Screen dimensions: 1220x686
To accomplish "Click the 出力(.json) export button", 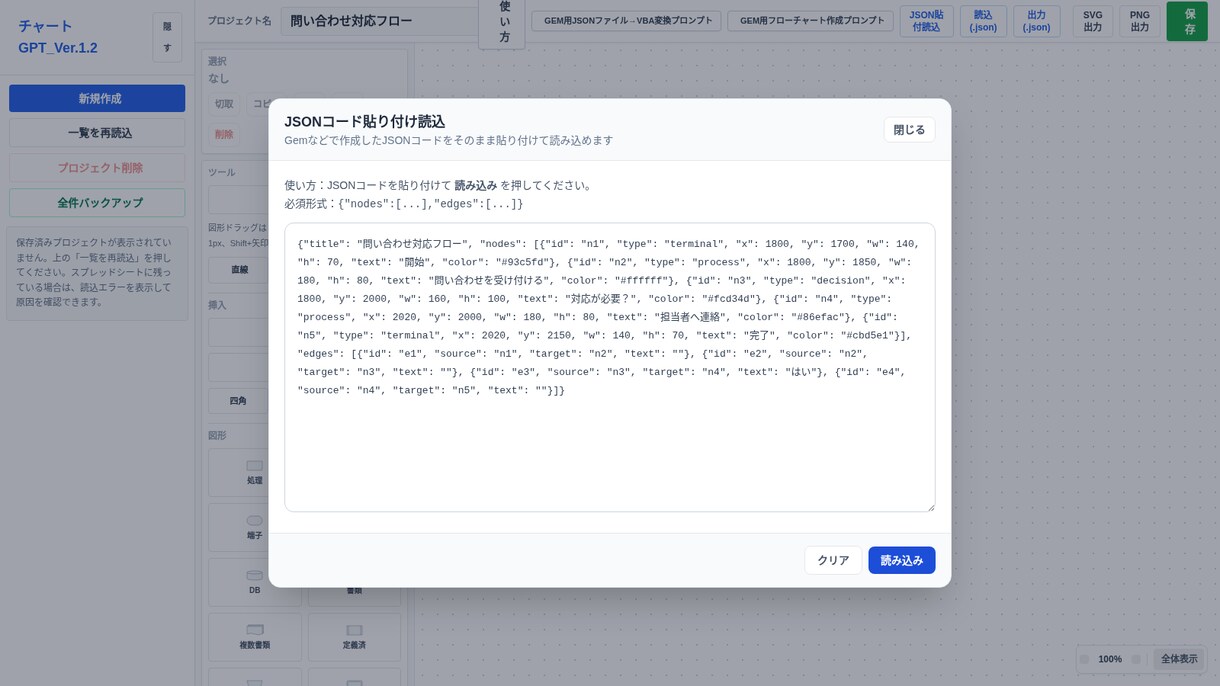I will click(x=1036, y=21).
